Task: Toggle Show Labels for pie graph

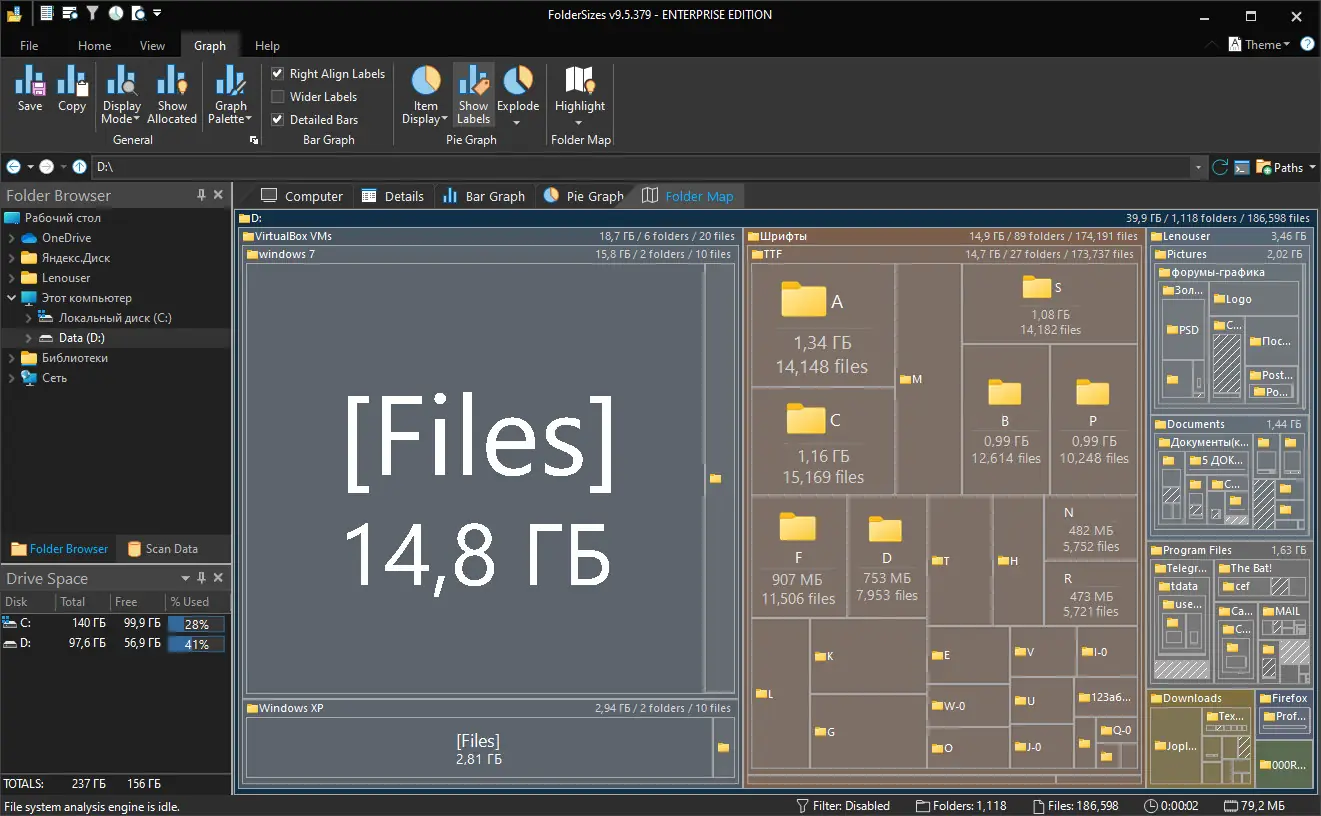Action: [473, 95]
